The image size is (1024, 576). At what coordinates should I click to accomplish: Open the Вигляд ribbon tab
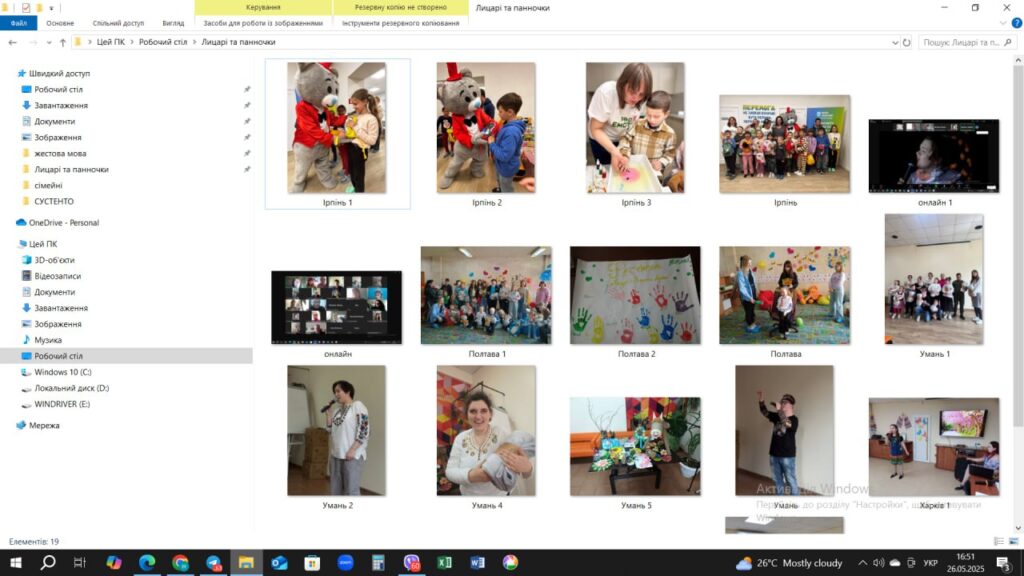[173, 23]
